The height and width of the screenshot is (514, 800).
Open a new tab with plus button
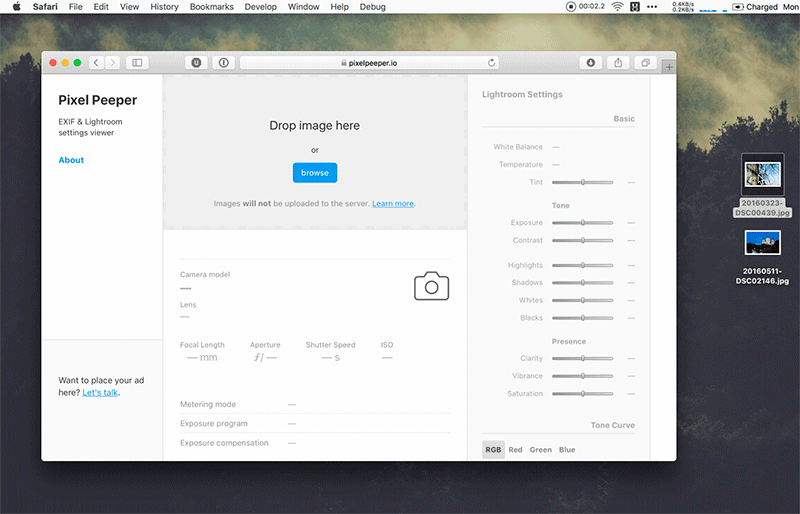click(668, 67)
